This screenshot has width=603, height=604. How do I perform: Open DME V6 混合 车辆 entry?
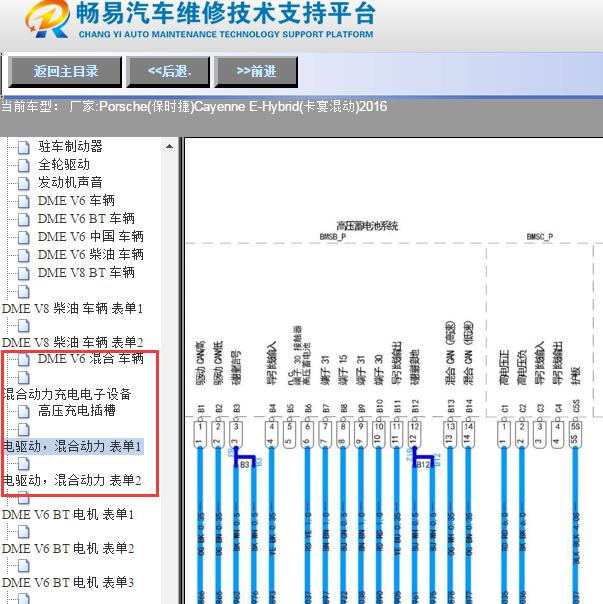(91, 358)
